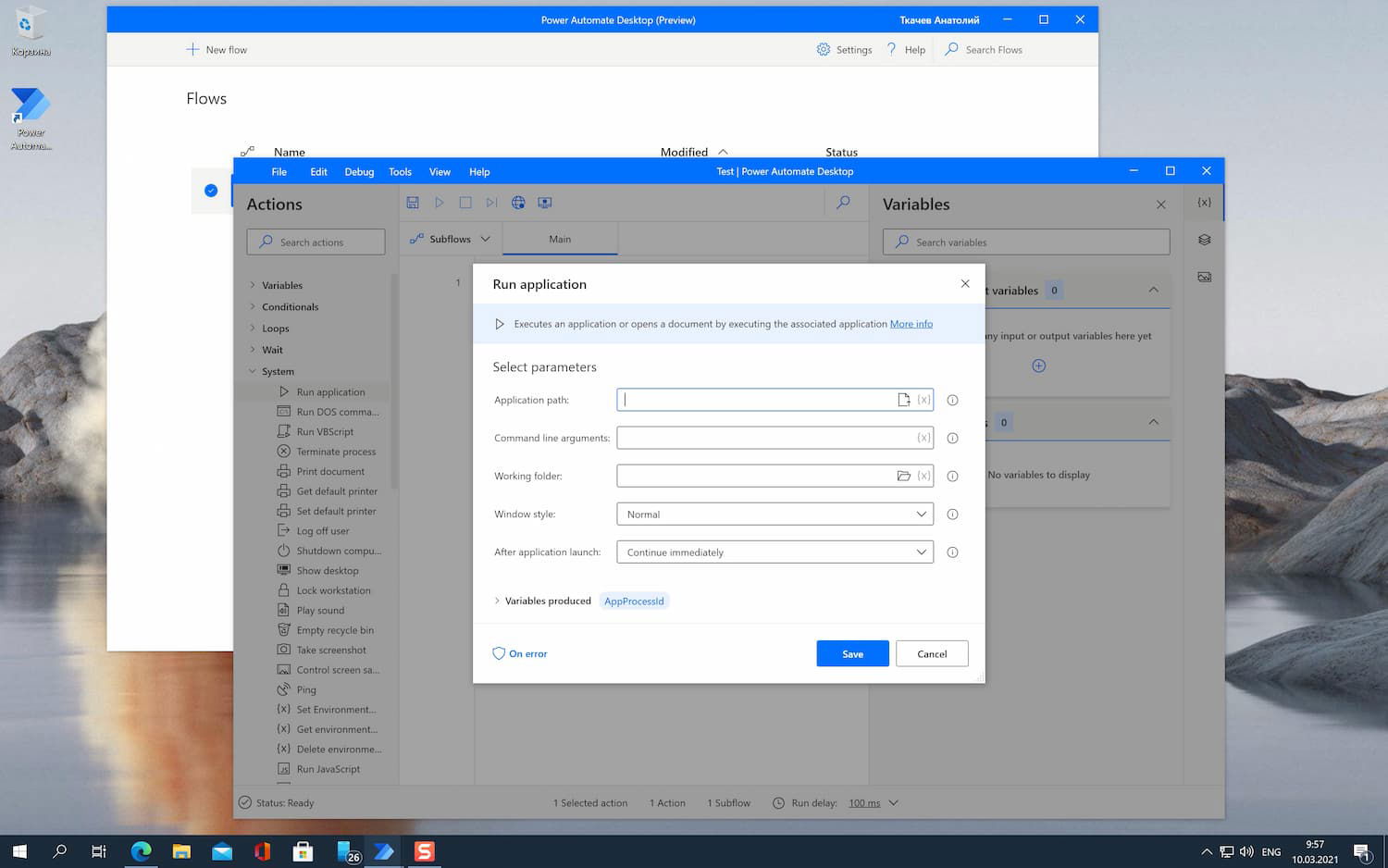Viewport: 1388px width, 868px height.
Task: Close the Run application dialog
Action: click(965, 284)
